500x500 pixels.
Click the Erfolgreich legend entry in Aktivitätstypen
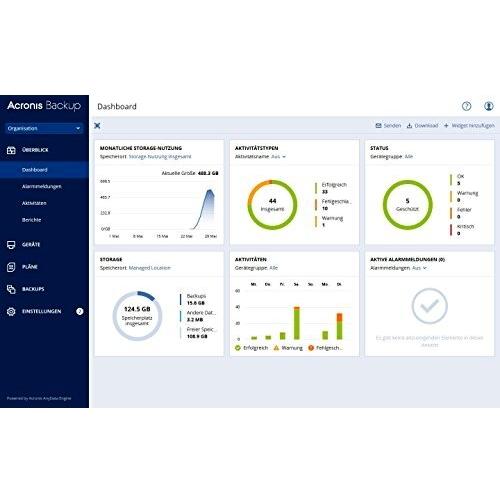click(331, 188)
